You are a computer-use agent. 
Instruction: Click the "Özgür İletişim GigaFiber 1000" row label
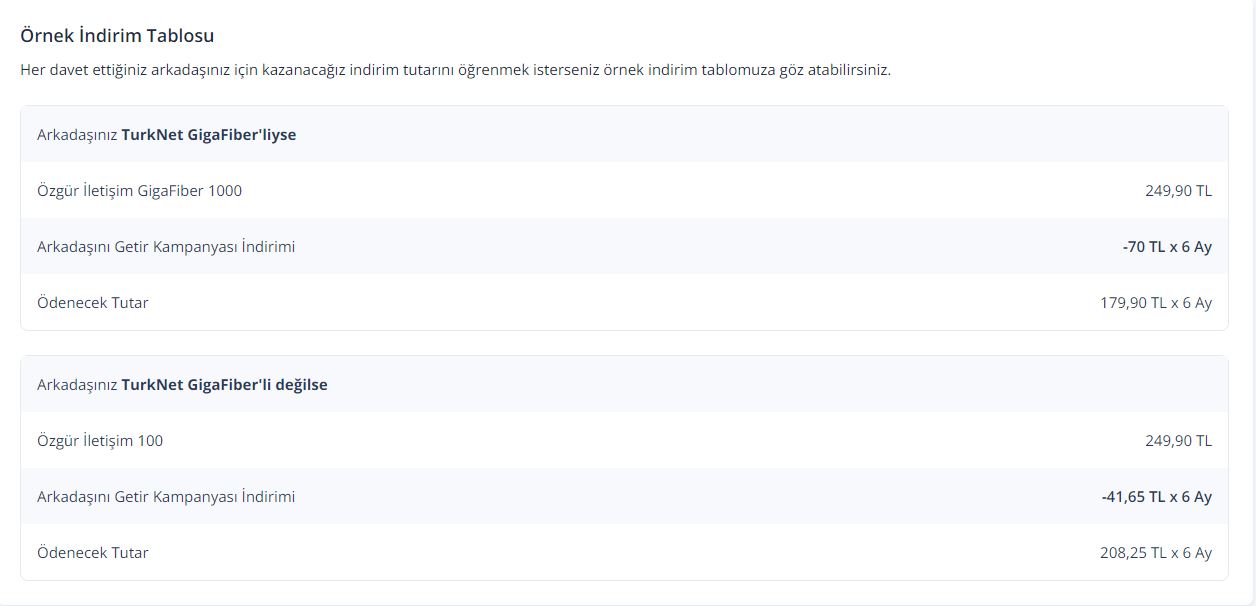(139, 190)
